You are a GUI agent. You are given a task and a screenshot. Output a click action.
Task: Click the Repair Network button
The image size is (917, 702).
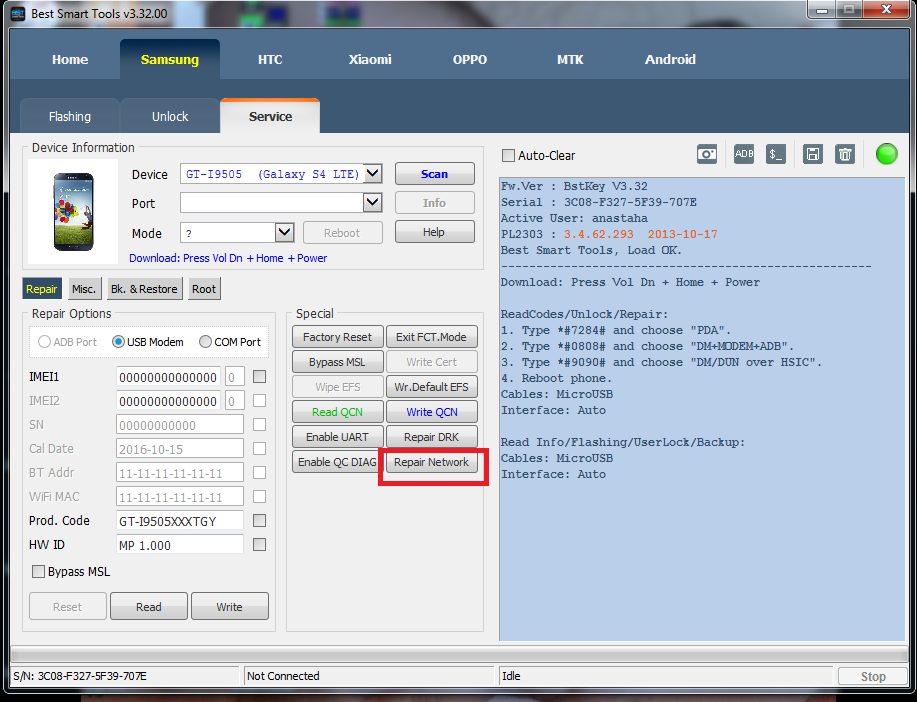pyautogui.click(x=432, y=462)
